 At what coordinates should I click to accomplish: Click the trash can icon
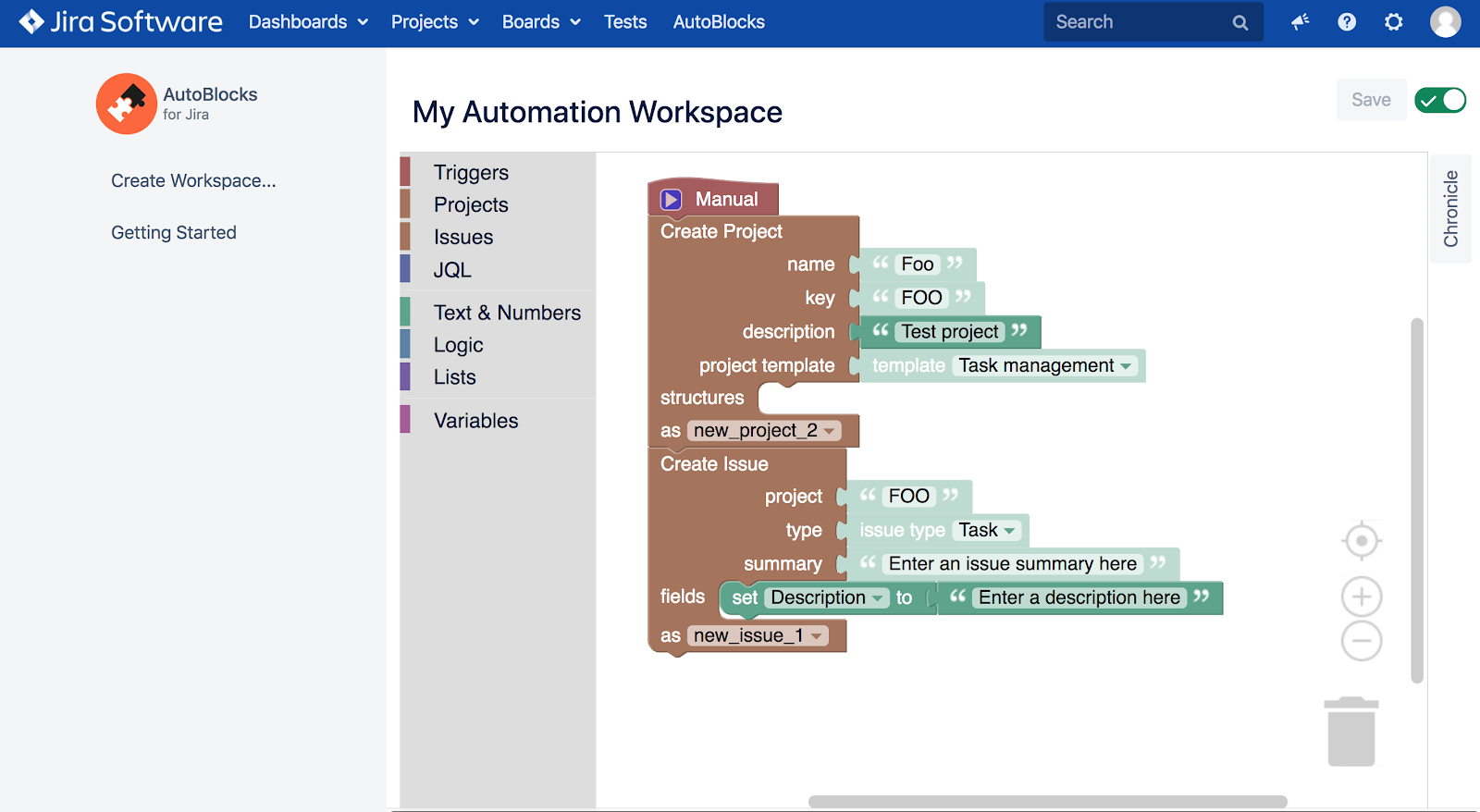pyautogui.click(x=1351, y=732)
